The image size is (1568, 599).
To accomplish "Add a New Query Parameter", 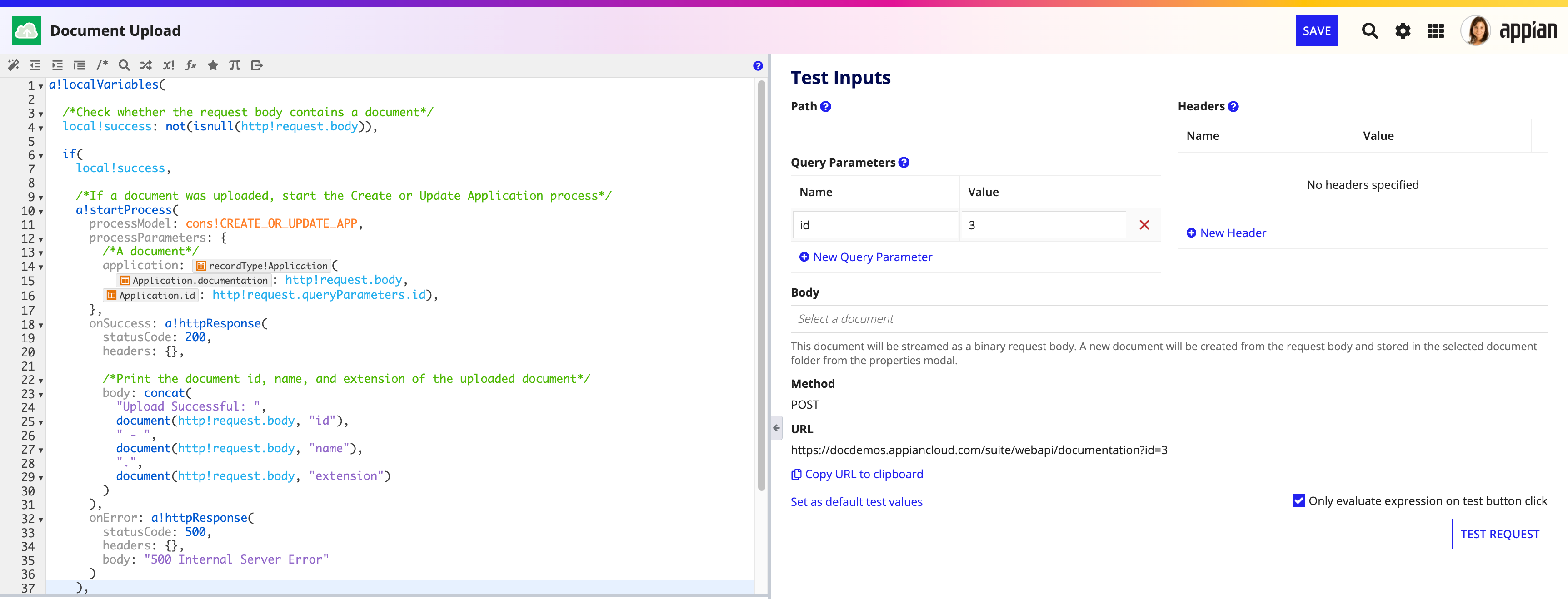I will coord(865,257).
